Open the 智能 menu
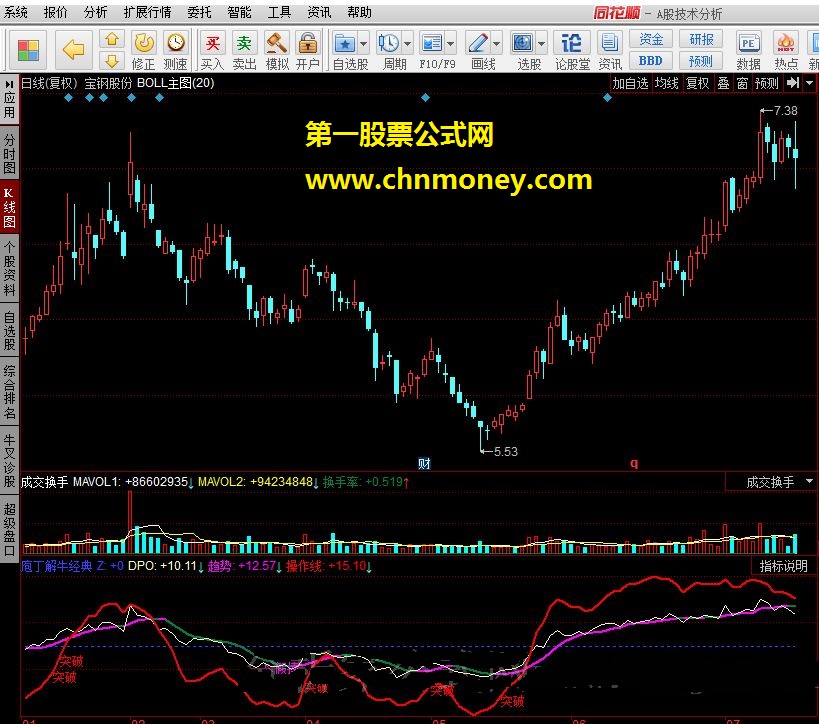The width and height of the screenshot is (819, 724). click(239, 11)
